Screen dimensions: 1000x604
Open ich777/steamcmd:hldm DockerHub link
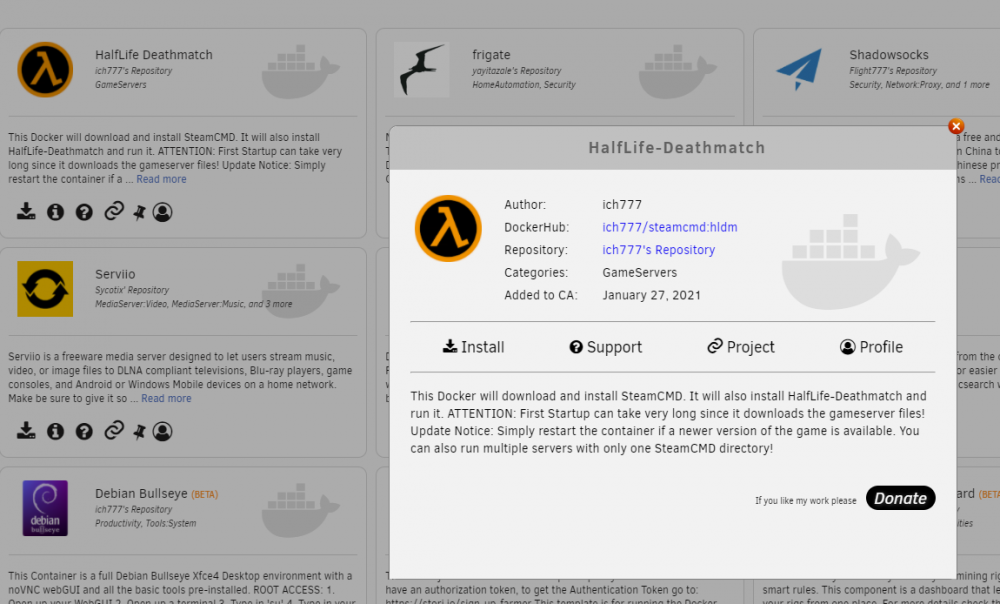670,227
